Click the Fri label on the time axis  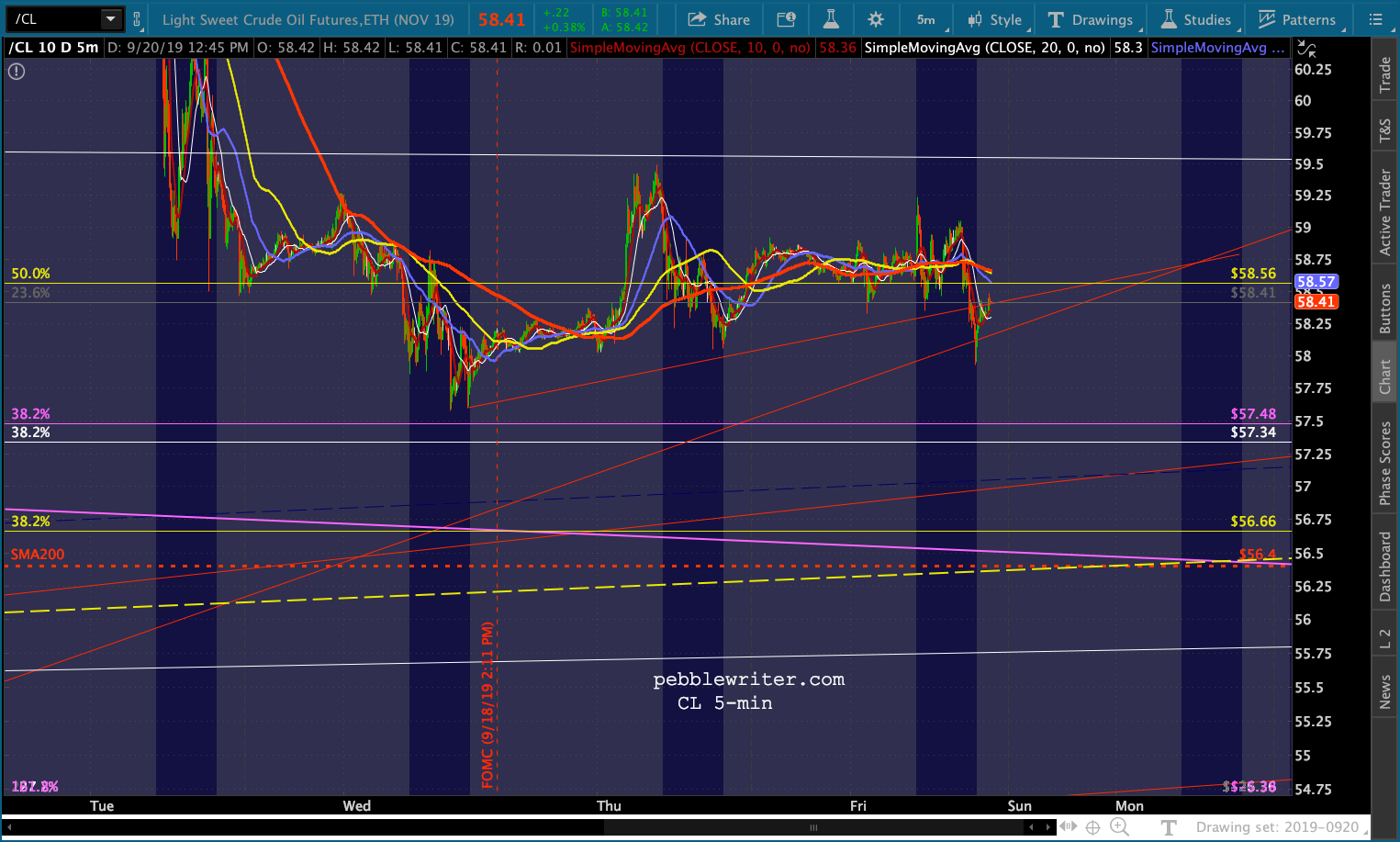point(858,805)
